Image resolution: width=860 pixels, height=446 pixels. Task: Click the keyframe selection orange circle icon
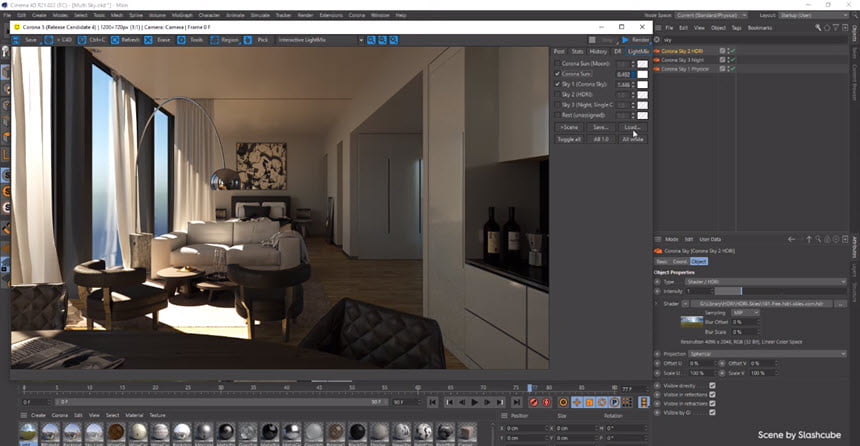click(x=563, y=402)
